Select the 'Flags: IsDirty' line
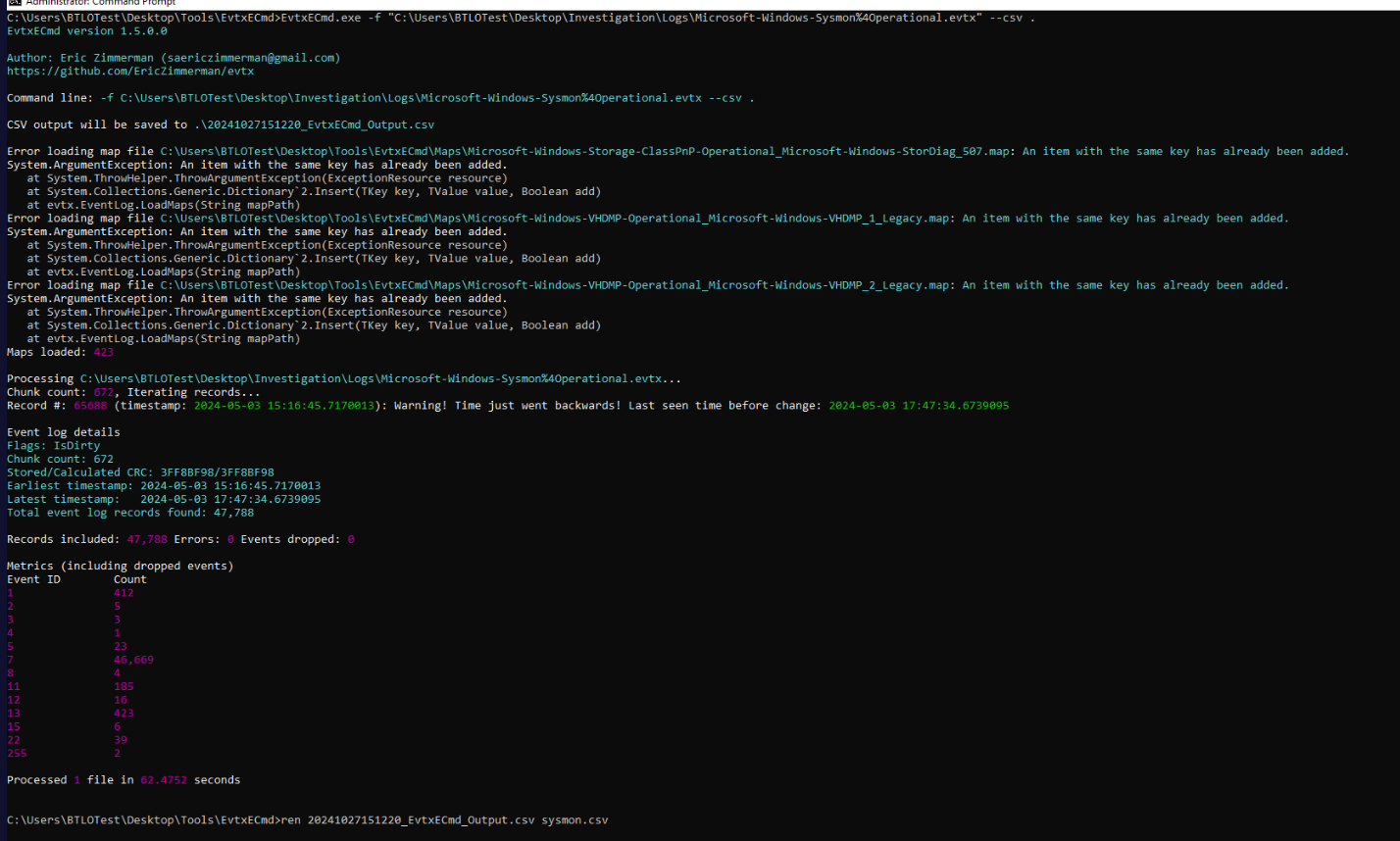Viewport: 1400px width, 841px height. [54, 445]
